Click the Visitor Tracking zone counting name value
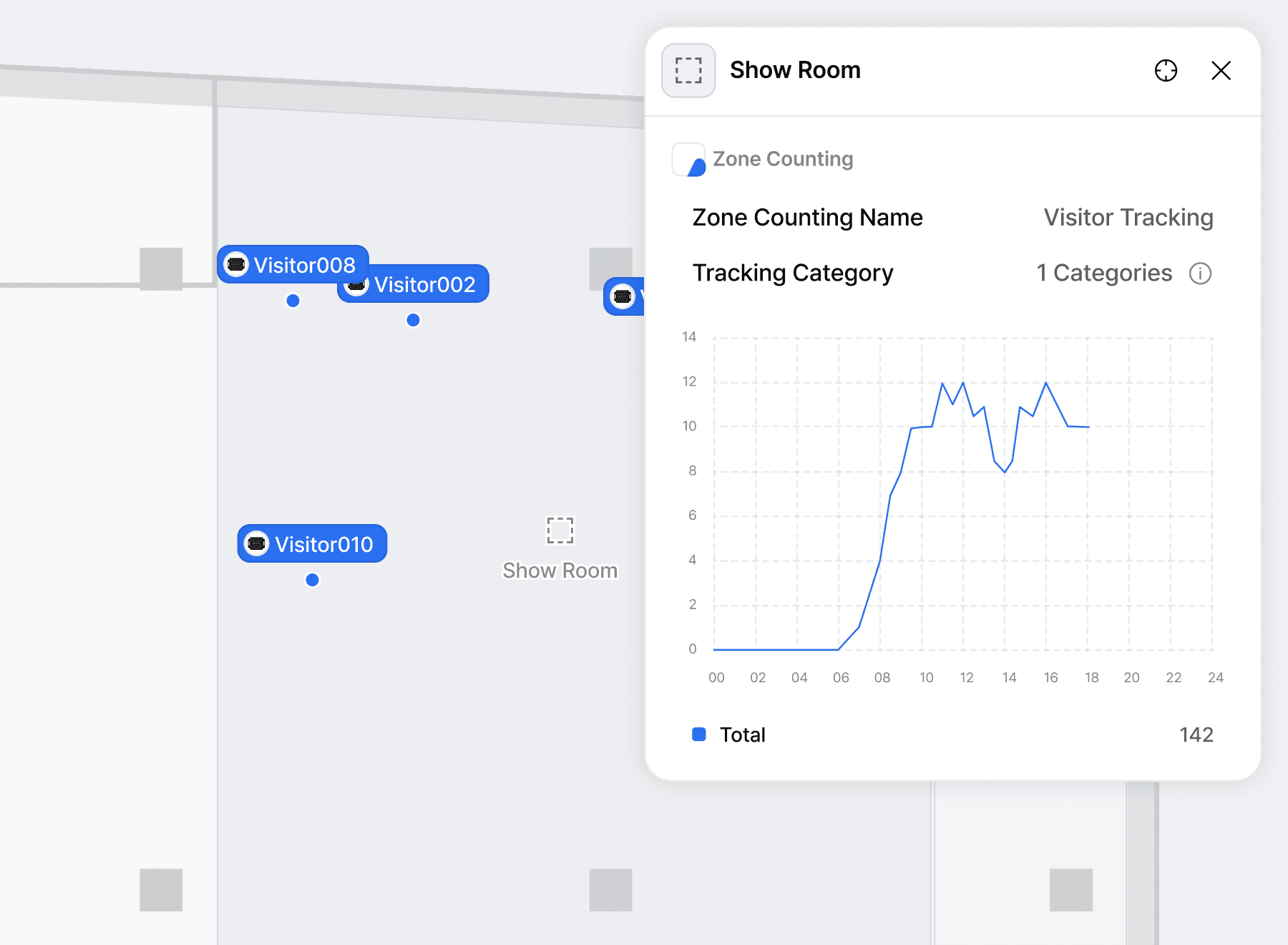1288x945 pixels. coord(1128,218)
